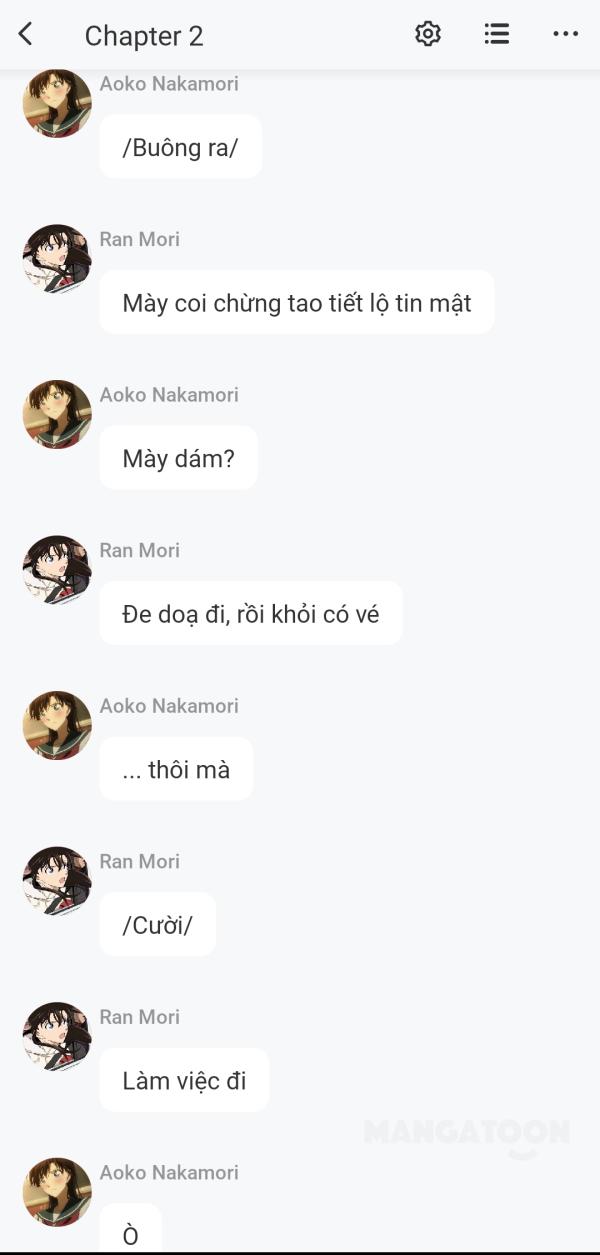Tap the Chapter 2 title

point(144,36)
